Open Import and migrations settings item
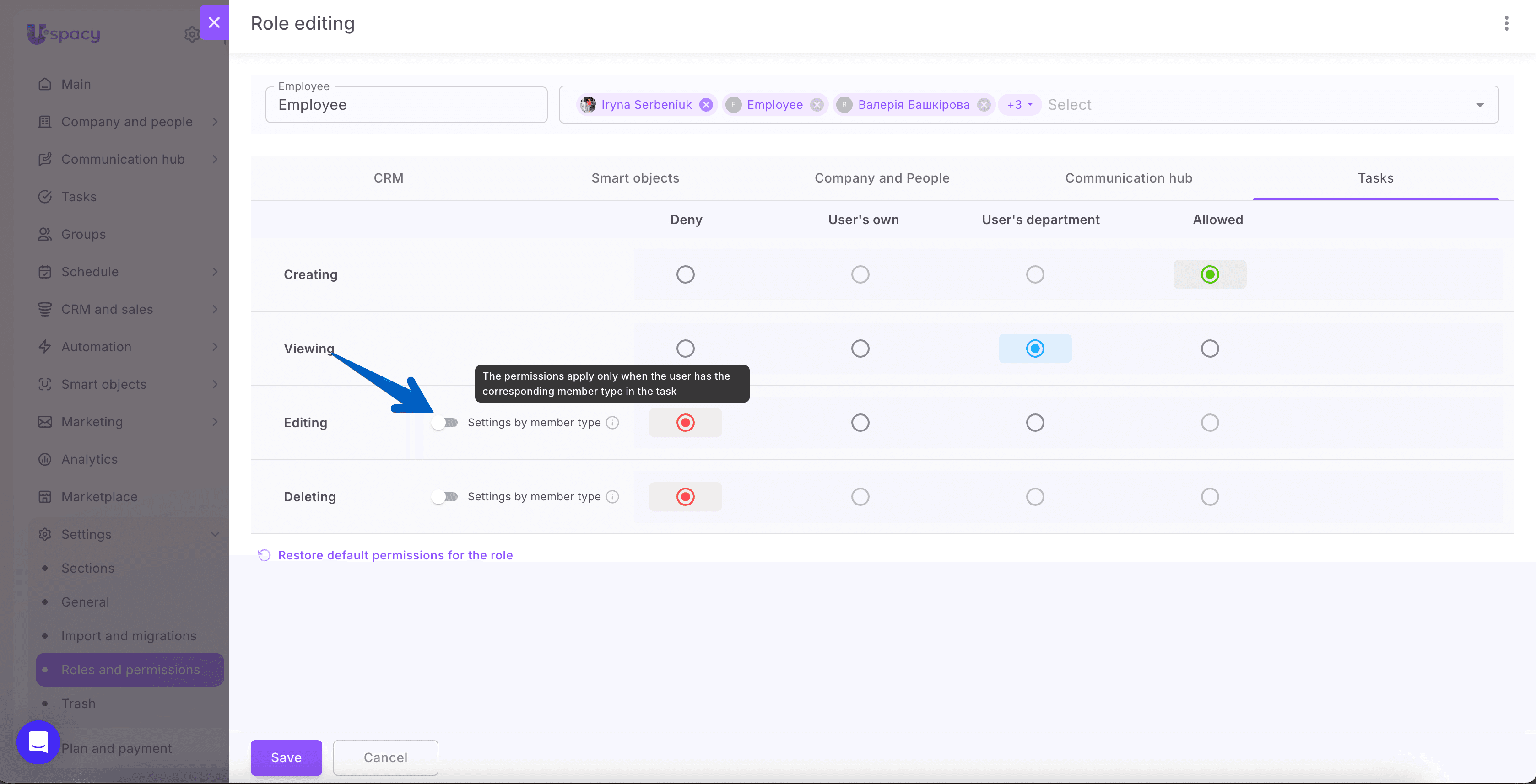The height and width of the screenshot is (784, 1536). pyautogui.click(x=129, y=636)
